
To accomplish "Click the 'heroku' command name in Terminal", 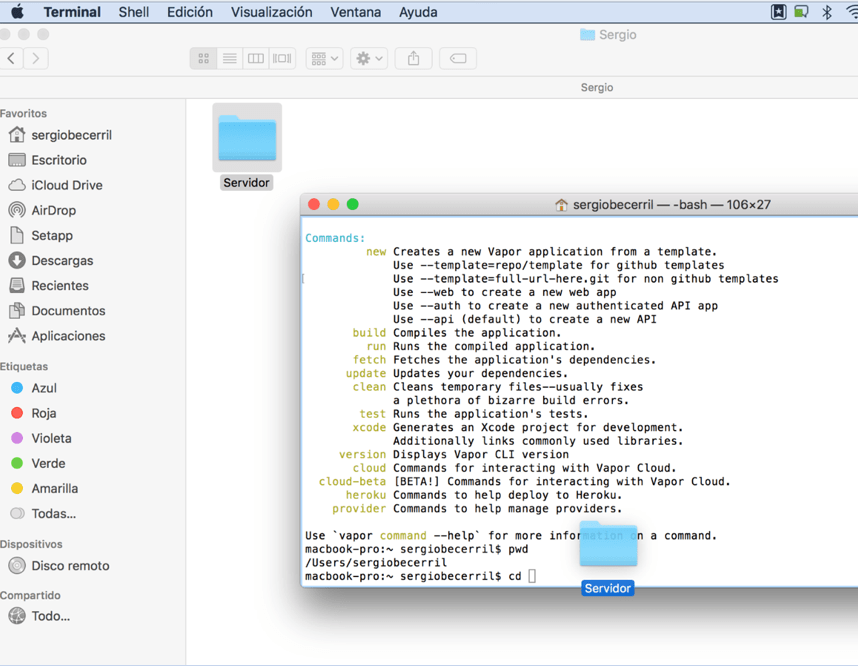I will click(x=366, y=495).
